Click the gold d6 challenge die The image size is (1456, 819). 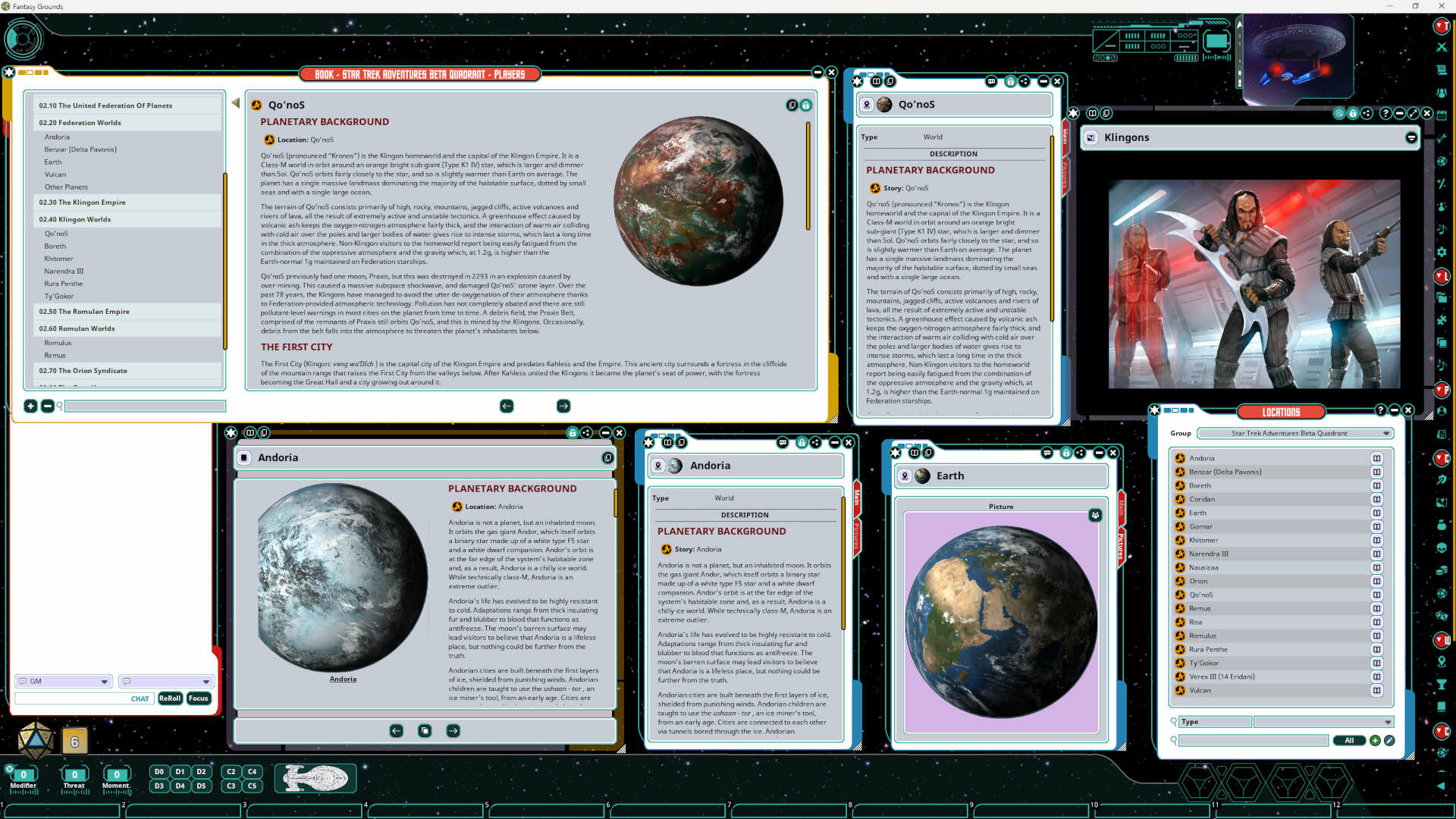coord(74,742)
